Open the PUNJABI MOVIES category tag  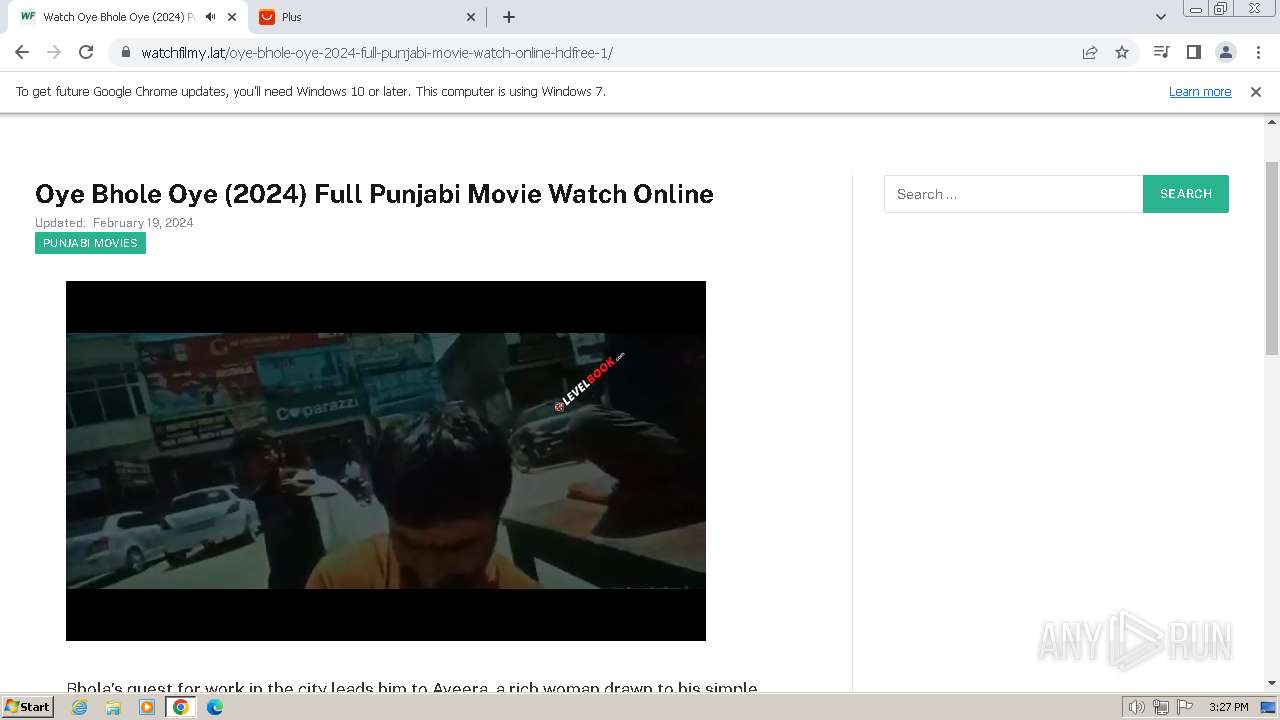[90, 243]
